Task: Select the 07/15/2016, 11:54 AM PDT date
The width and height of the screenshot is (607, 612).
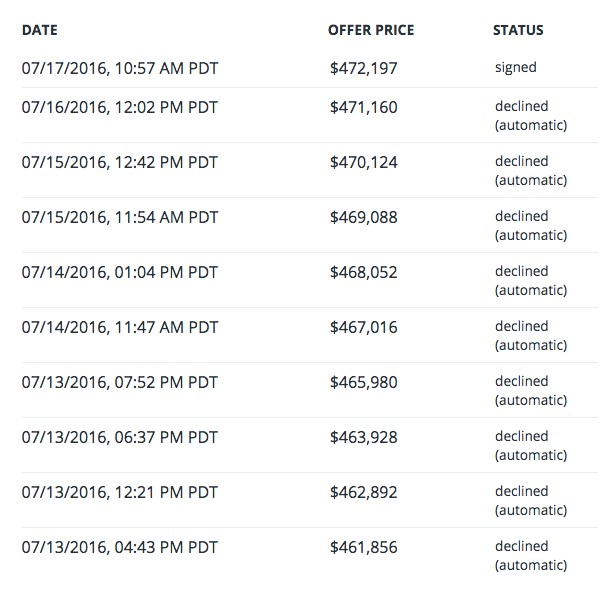Action: [119, 216]
